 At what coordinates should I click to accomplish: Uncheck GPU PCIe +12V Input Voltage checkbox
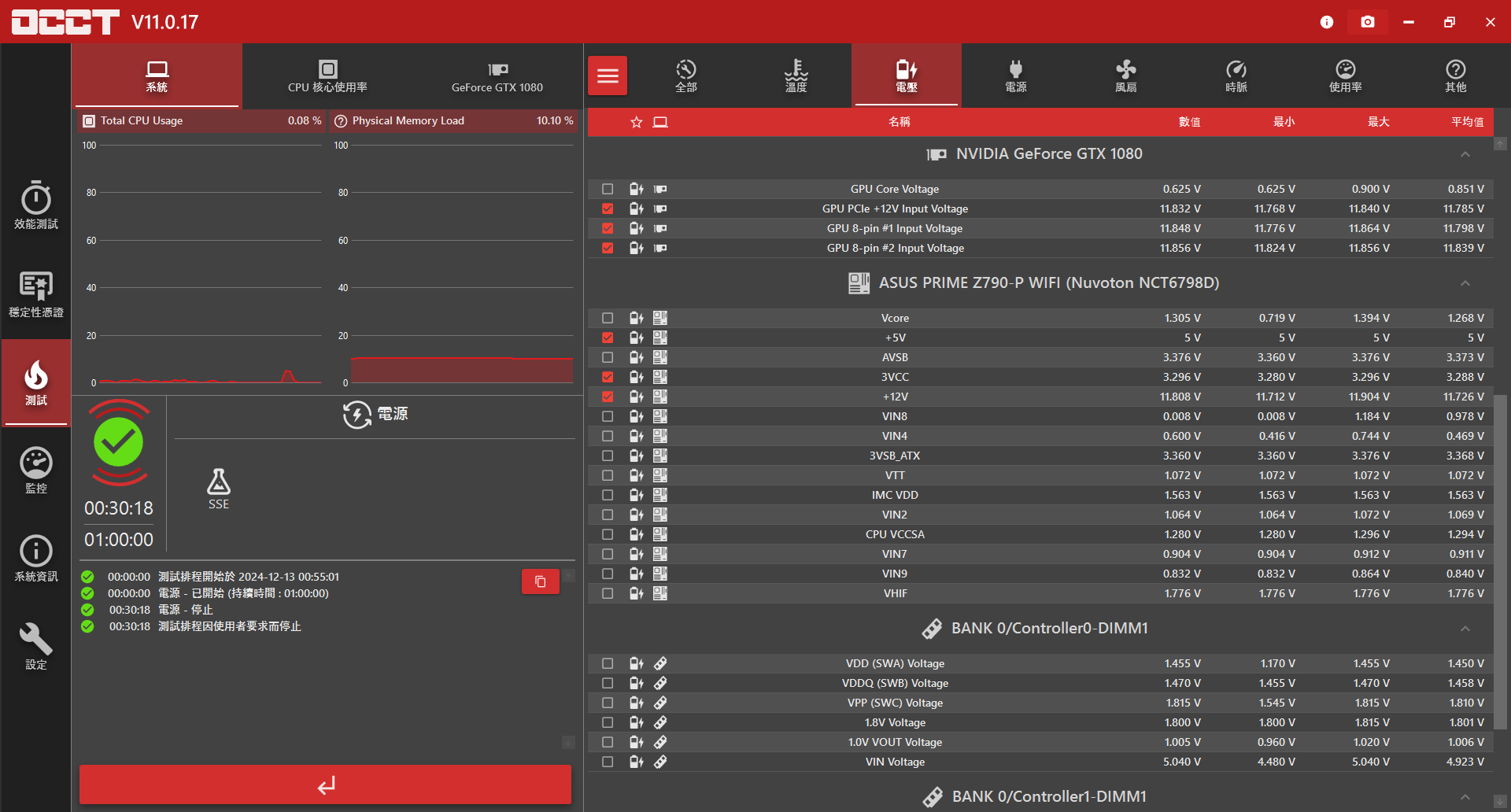click(x=608, y=209)
